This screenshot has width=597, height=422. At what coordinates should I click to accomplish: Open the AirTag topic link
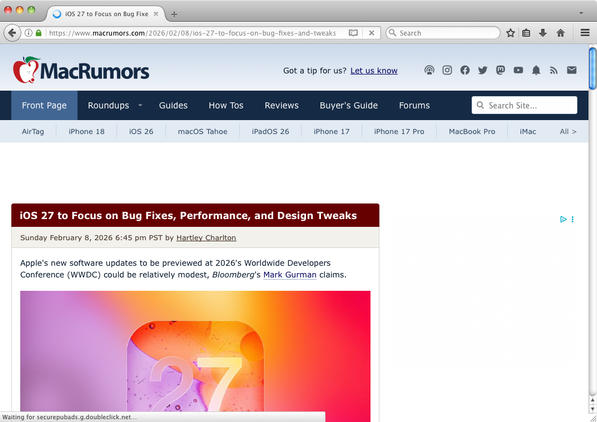coord(33,131)
